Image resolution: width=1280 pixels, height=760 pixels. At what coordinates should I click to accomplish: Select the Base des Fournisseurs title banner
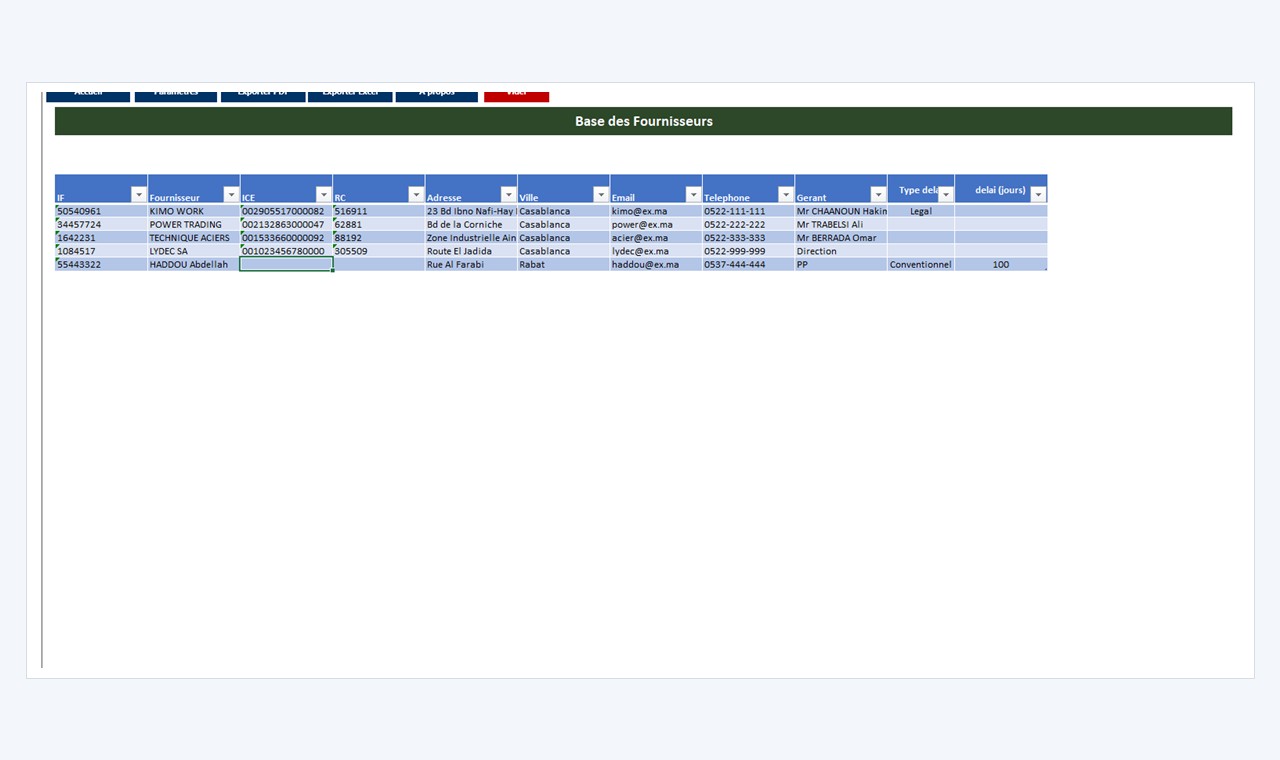(x=643, y=121)
